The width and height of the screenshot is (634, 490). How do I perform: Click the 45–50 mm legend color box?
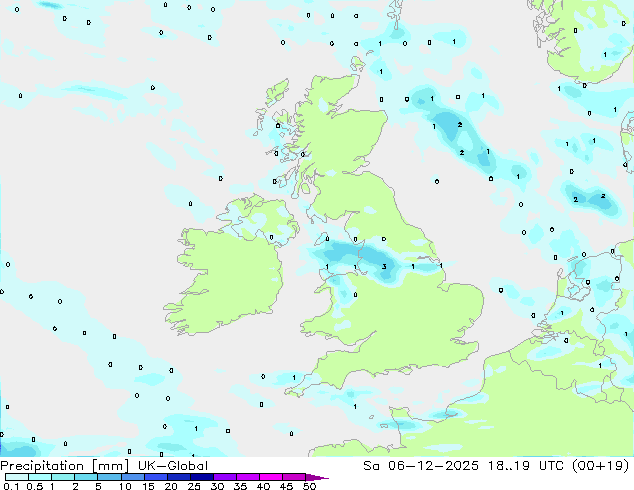click(294, 477)
